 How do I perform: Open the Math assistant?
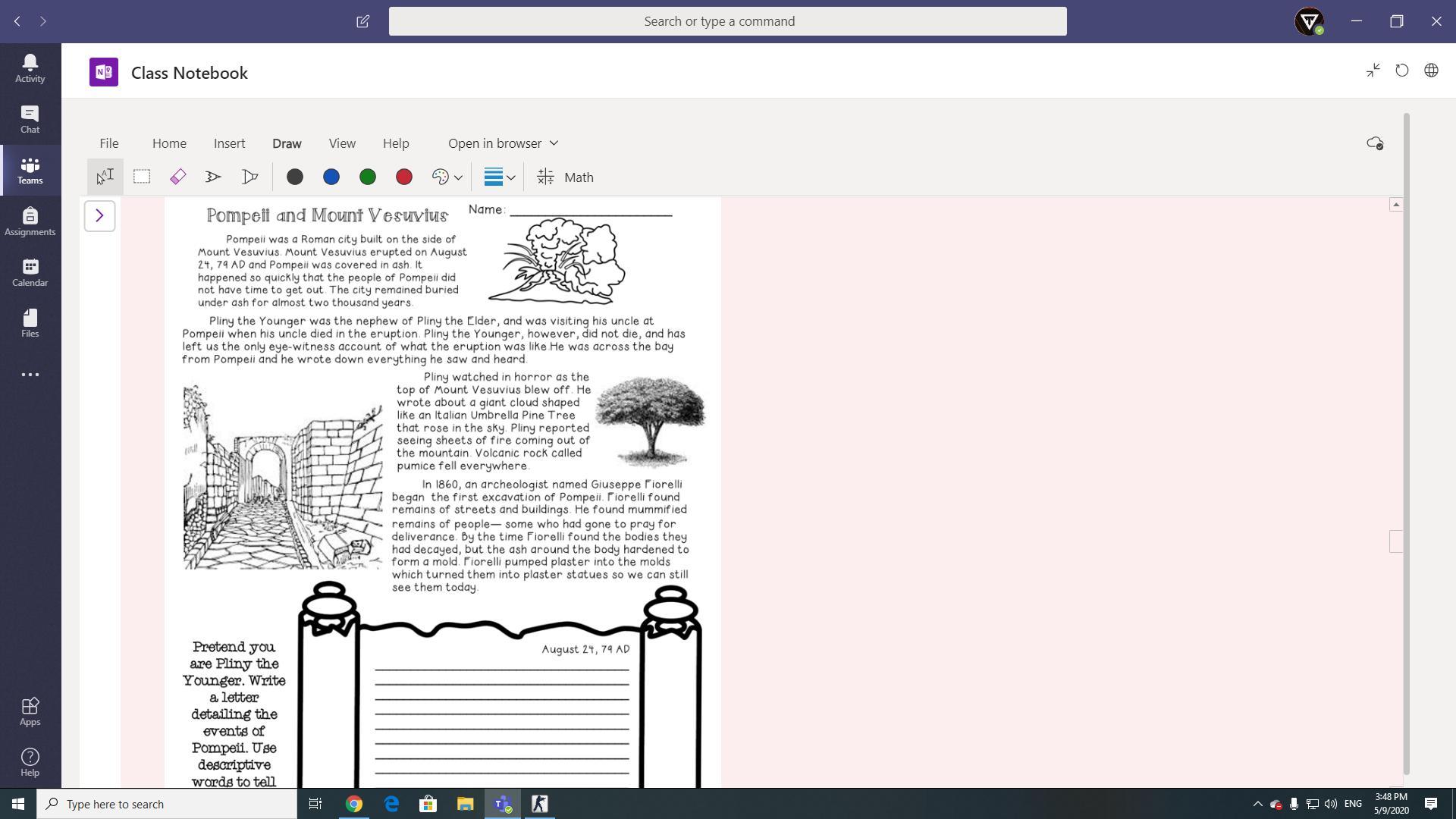point(565,177)
